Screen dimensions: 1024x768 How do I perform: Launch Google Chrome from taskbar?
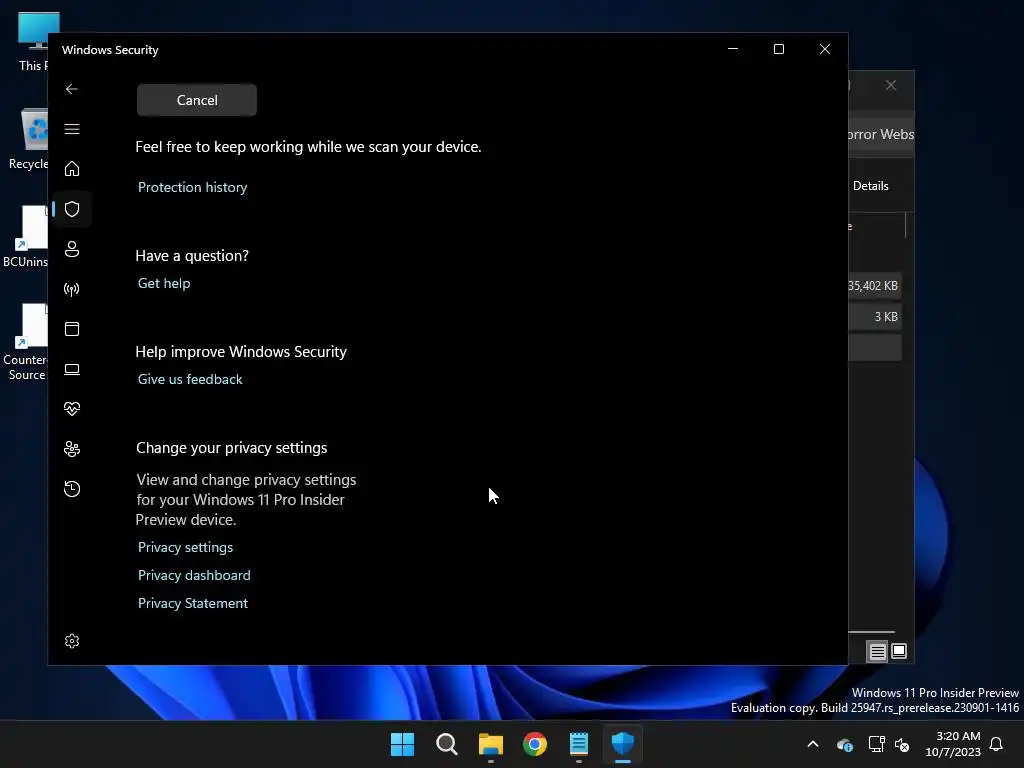pos(535,744)
